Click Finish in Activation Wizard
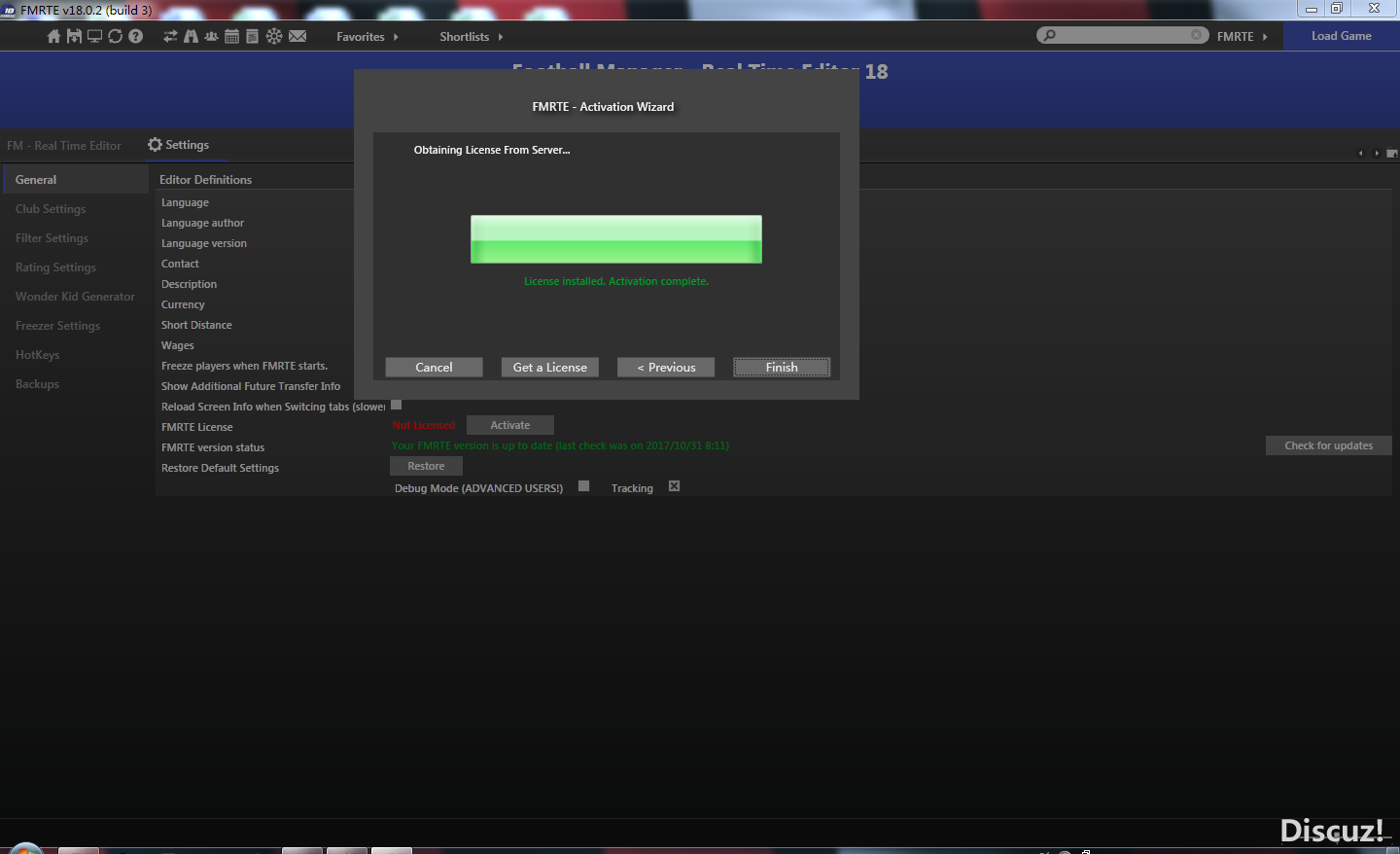Image resolution: width=1400 pixels, height=854 pixels. (x=782, y=367)
